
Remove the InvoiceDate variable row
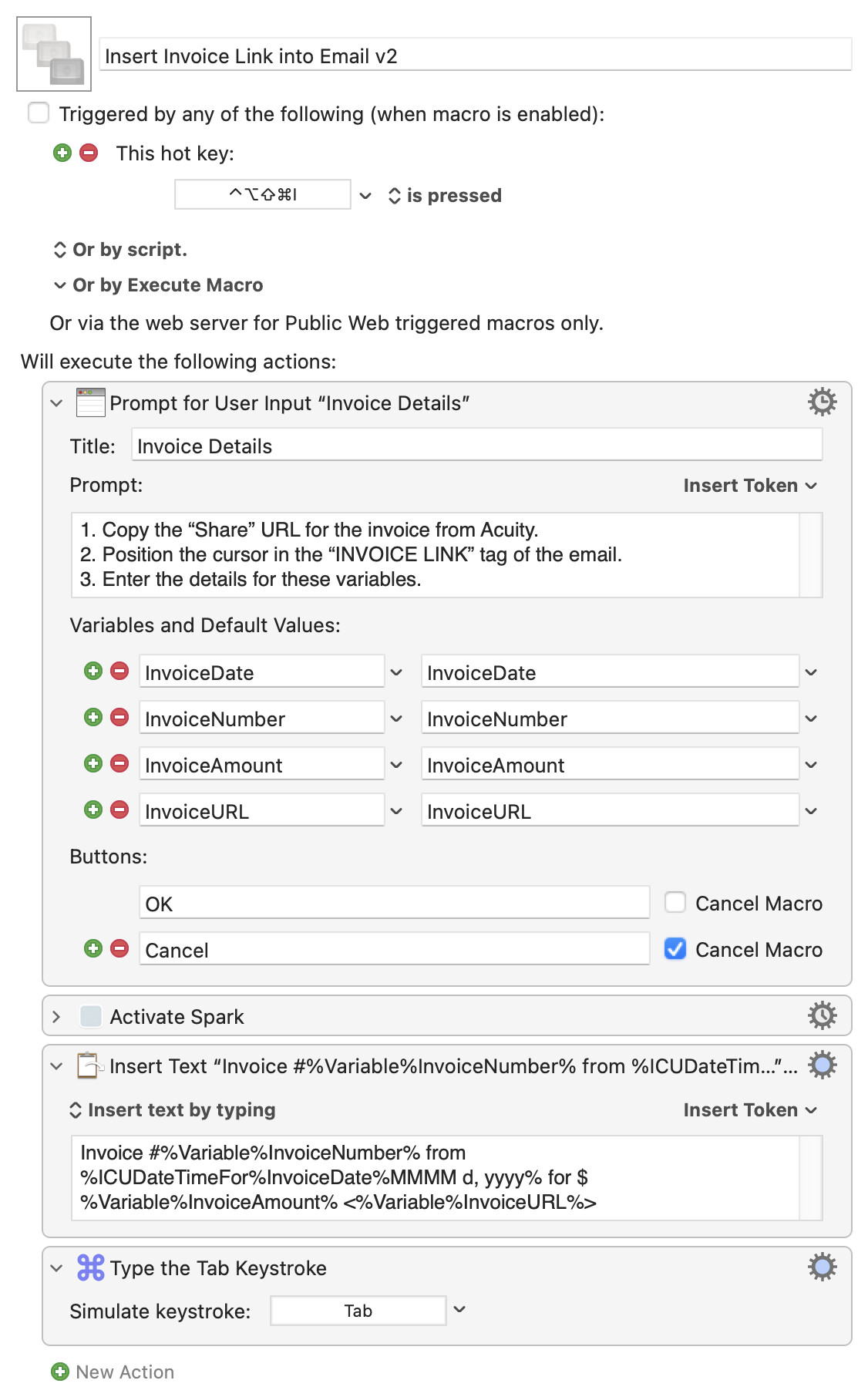119,672
